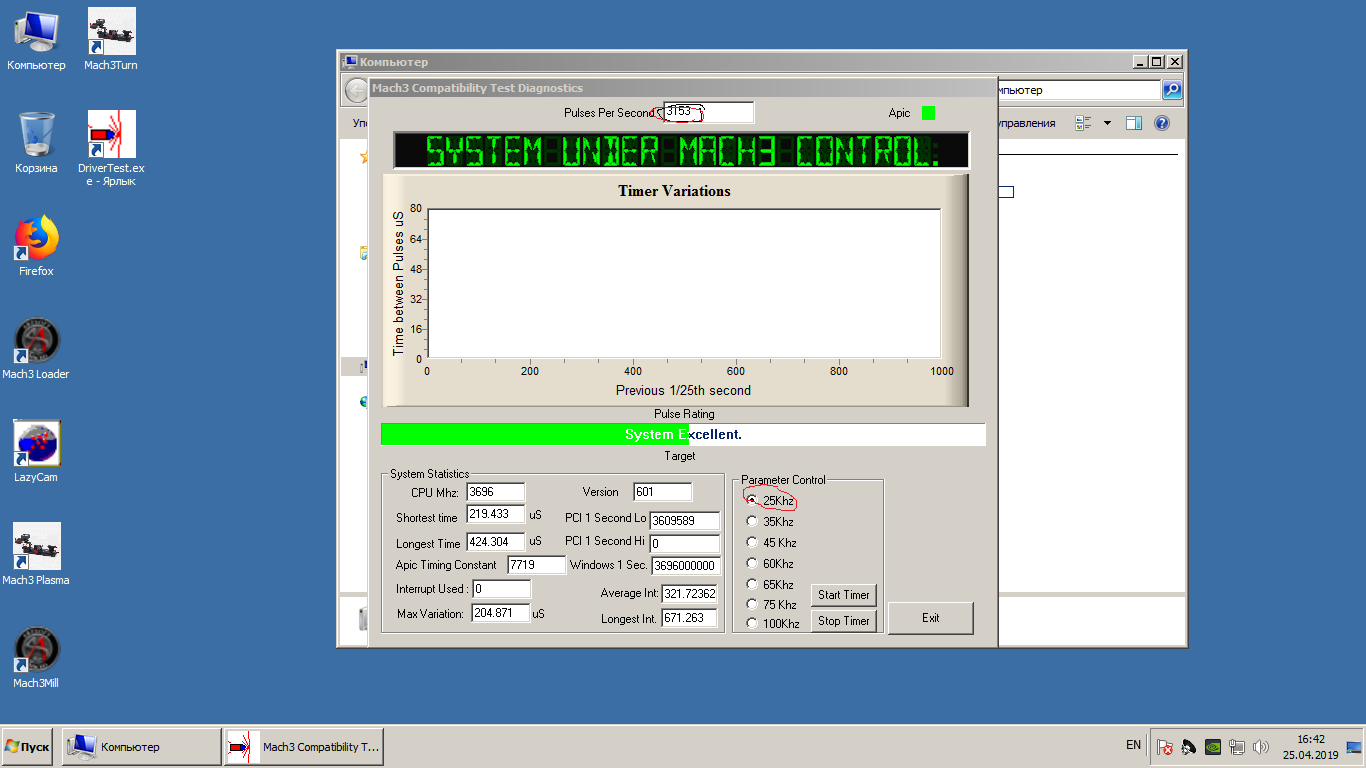Select the Mach3 Loader desktop shortcut

click(x=36, y=349)
